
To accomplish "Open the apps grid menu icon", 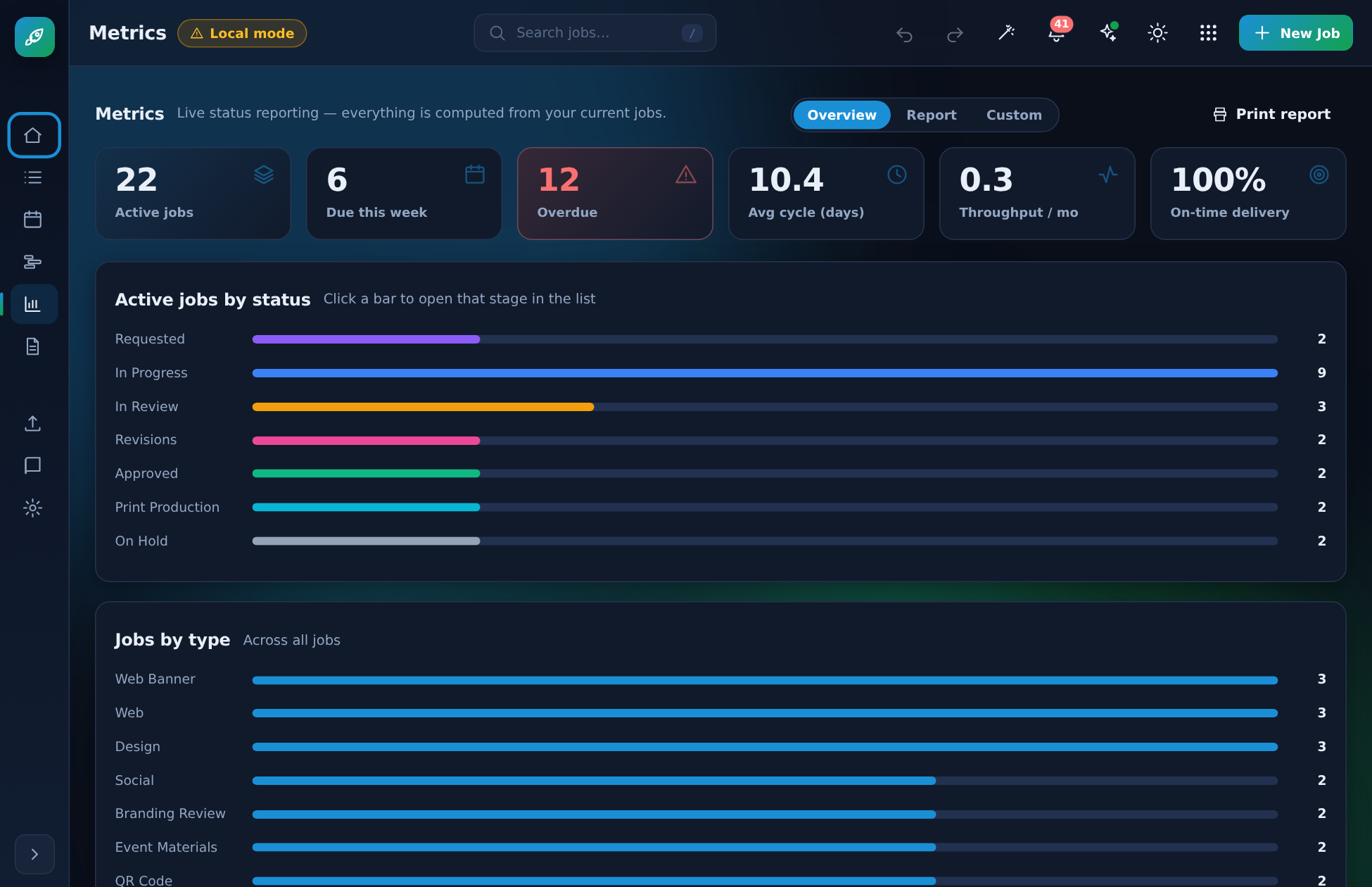I will 1208,32.
